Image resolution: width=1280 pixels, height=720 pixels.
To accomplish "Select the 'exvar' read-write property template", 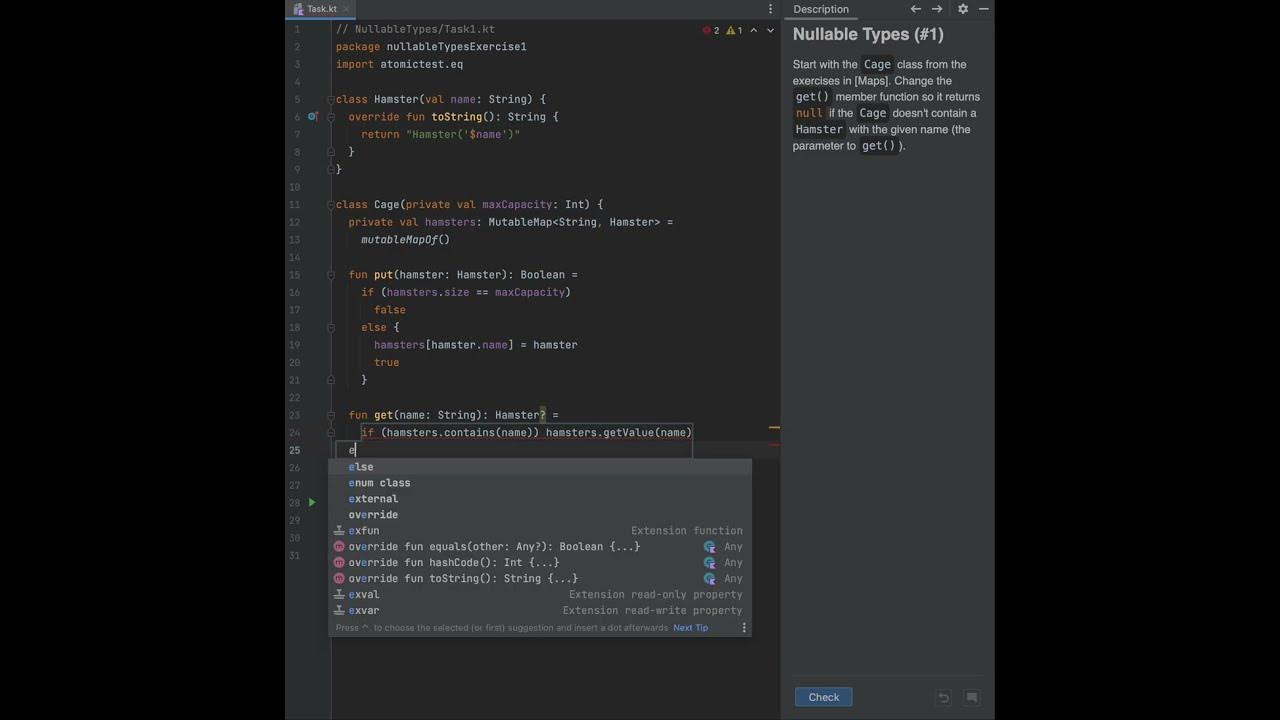I will tap(540, 611).
